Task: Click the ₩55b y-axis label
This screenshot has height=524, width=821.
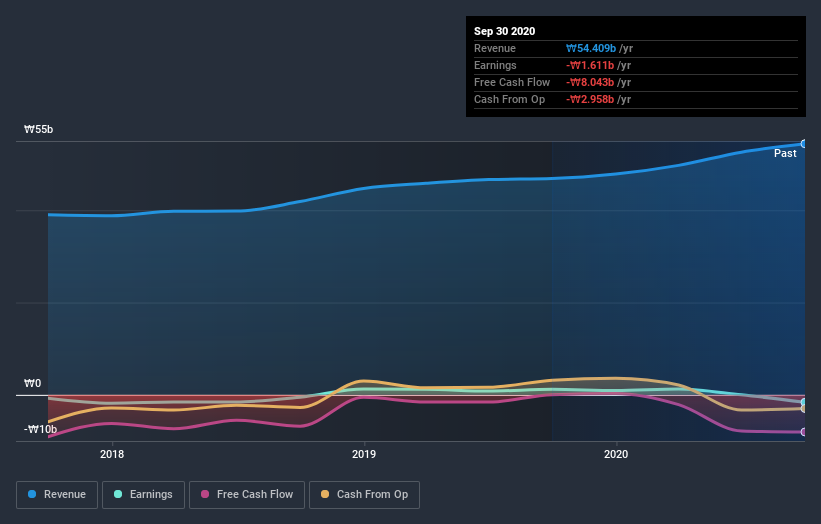Action: click(38, 129)
